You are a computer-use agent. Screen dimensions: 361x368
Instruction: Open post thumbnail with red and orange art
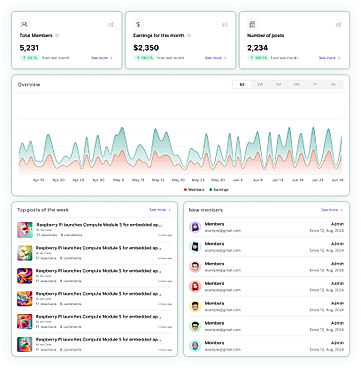tap(25, 322)
